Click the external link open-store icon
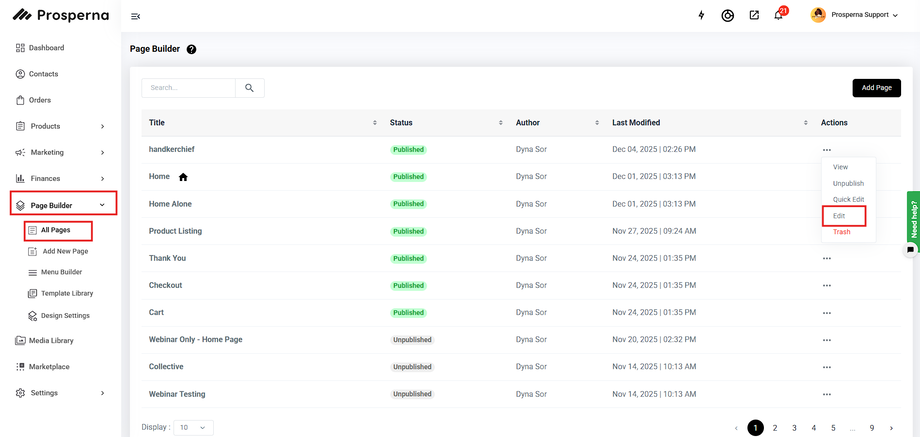This screenshot has height=437, width=920. point(754,16)
